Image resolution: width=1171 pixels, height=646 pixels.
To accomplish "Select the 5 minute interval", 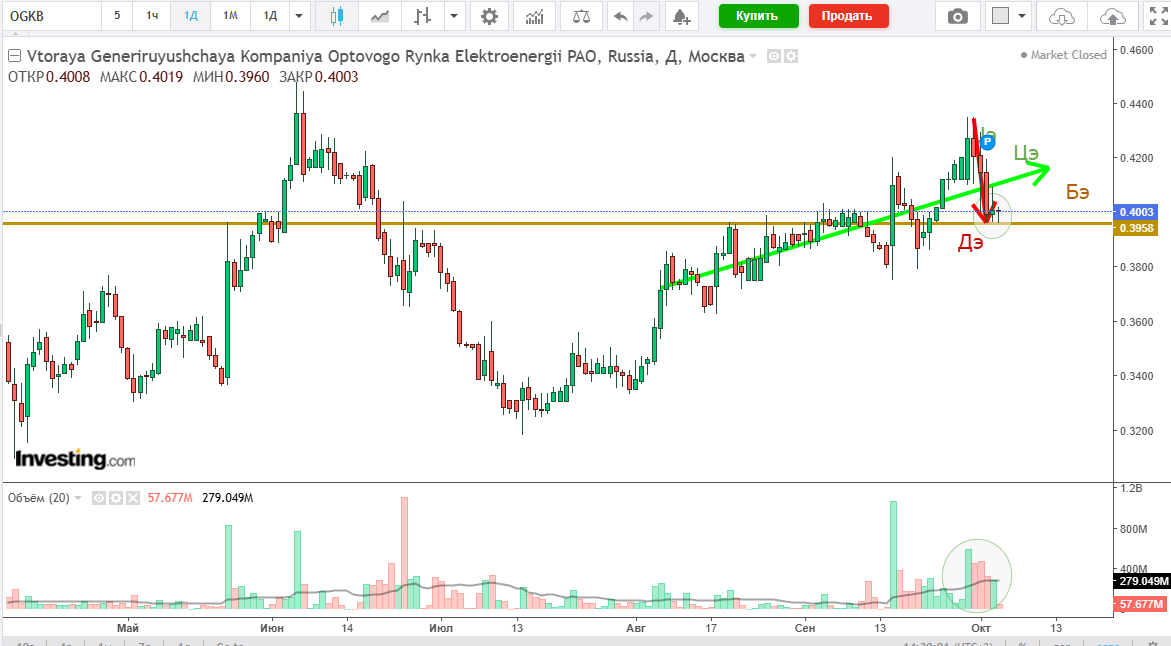I will [x=117, y=16].
